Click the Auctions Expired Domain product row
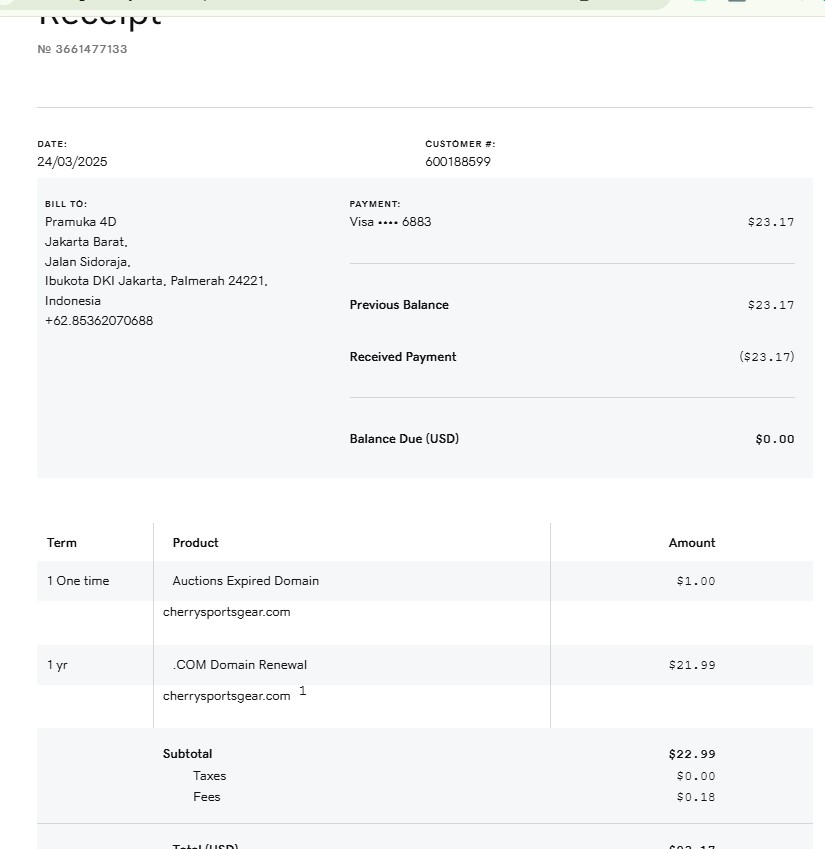The height and width of the screenshot is (849, 825). [245, 581]
